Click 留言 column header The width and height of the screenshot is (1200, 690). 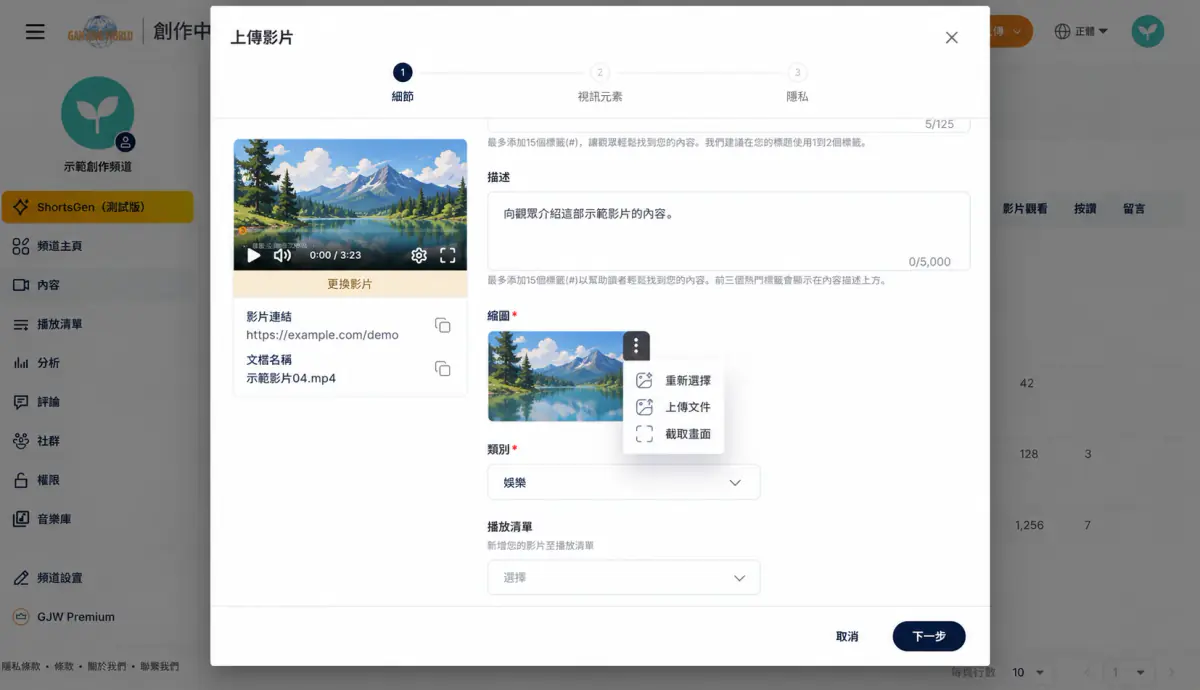click(1134, 209)
